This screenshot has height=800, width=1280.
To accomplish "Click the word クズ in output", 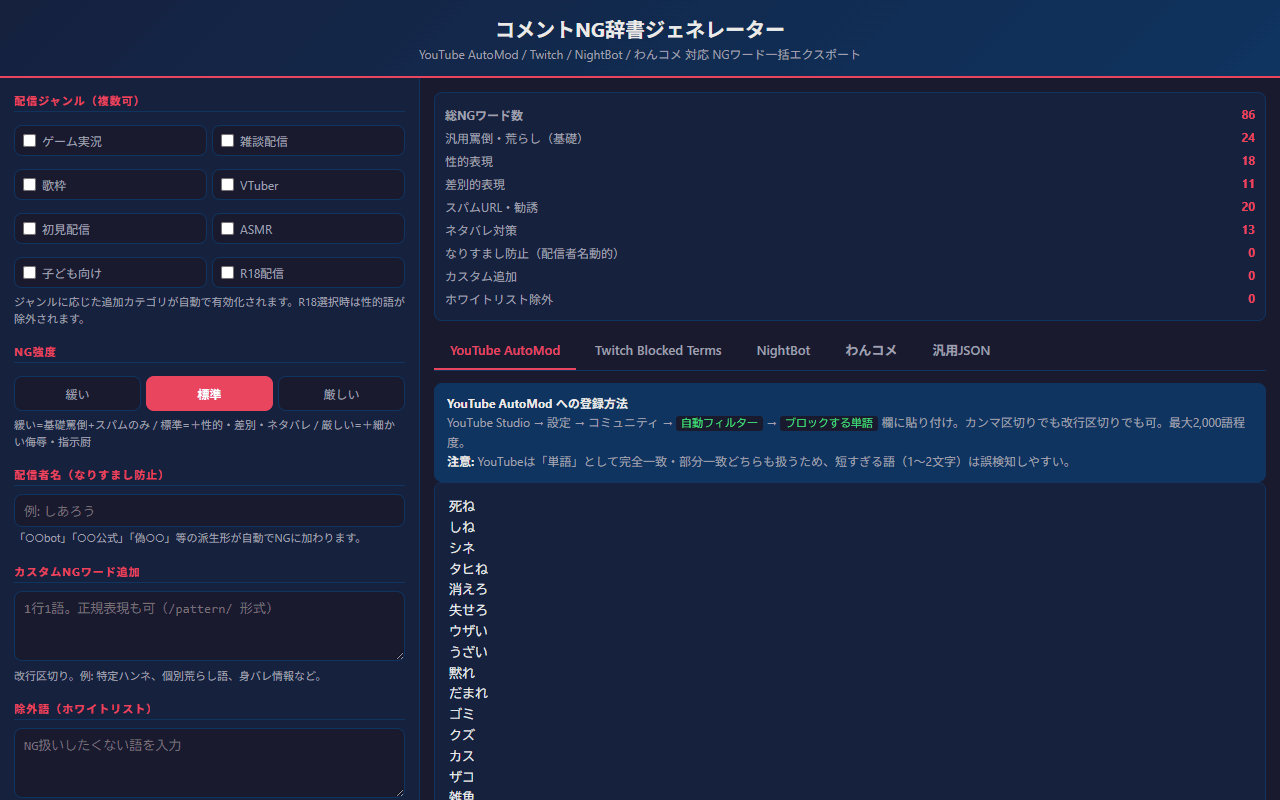I will [461, 735].
